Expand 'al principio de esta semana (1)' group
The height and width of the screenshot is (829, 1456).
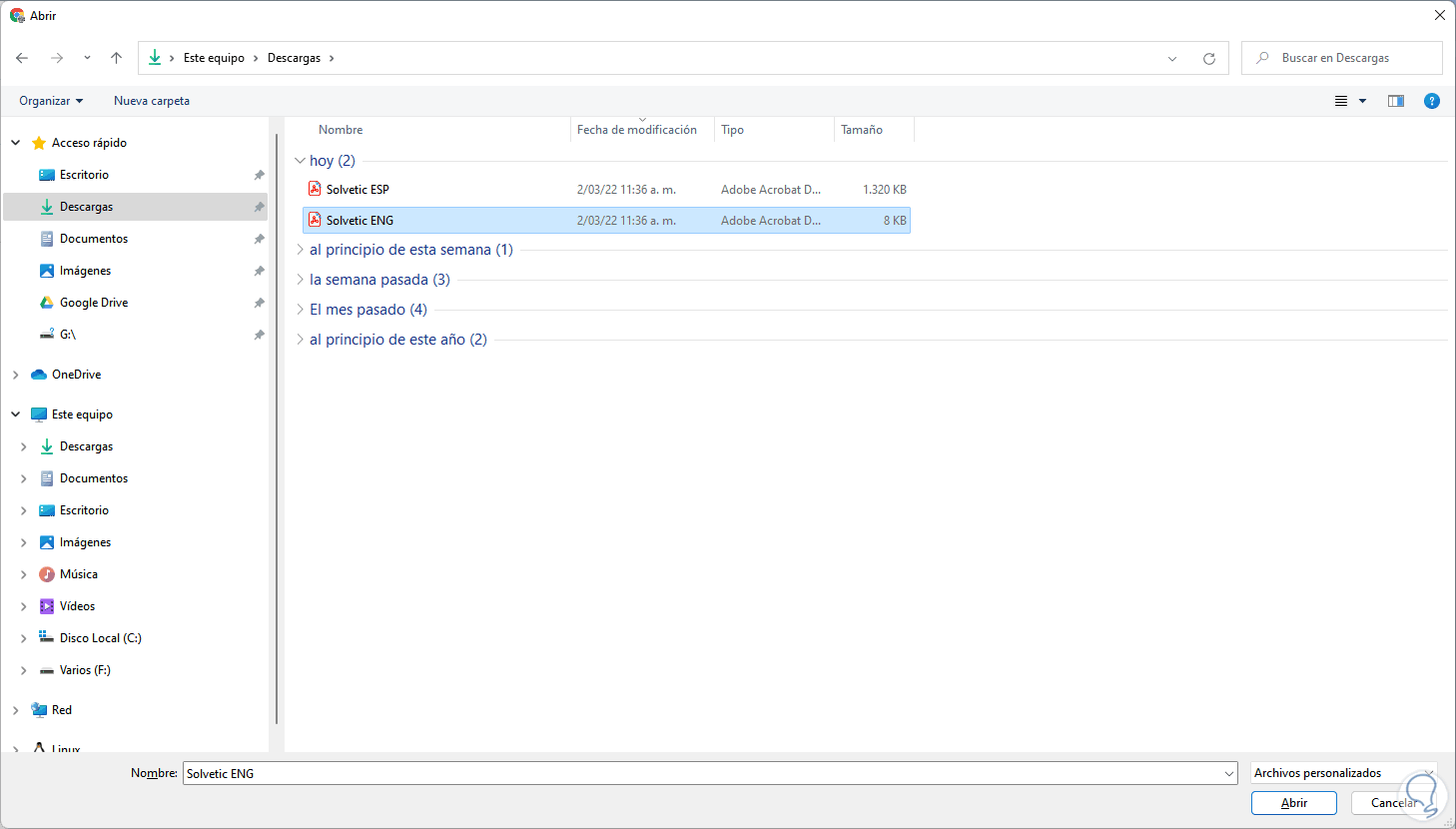tap(300, 250)
